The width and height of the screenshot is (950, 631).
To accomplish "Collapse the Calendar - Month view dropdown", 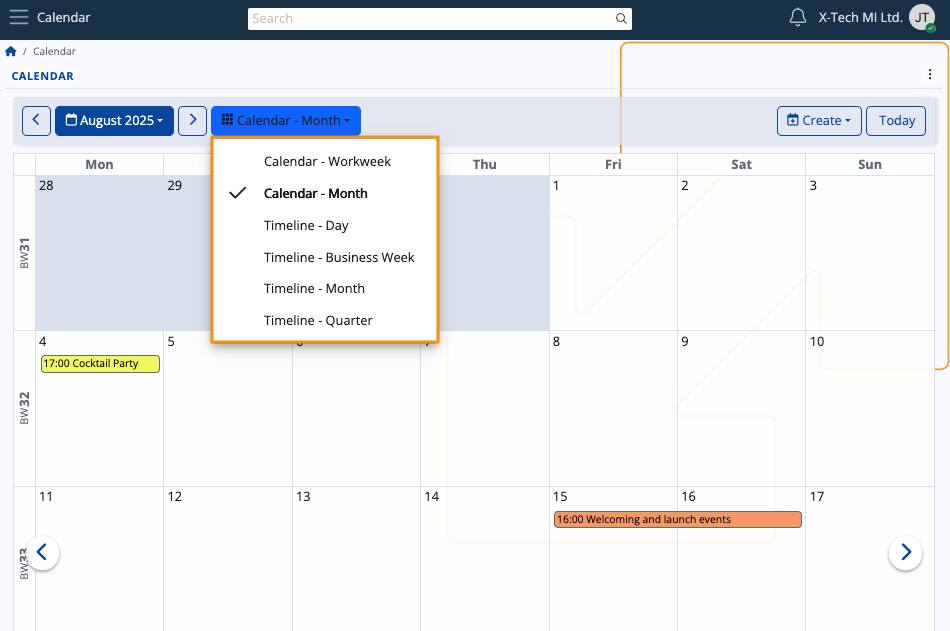I will click(x=286, y=121).
